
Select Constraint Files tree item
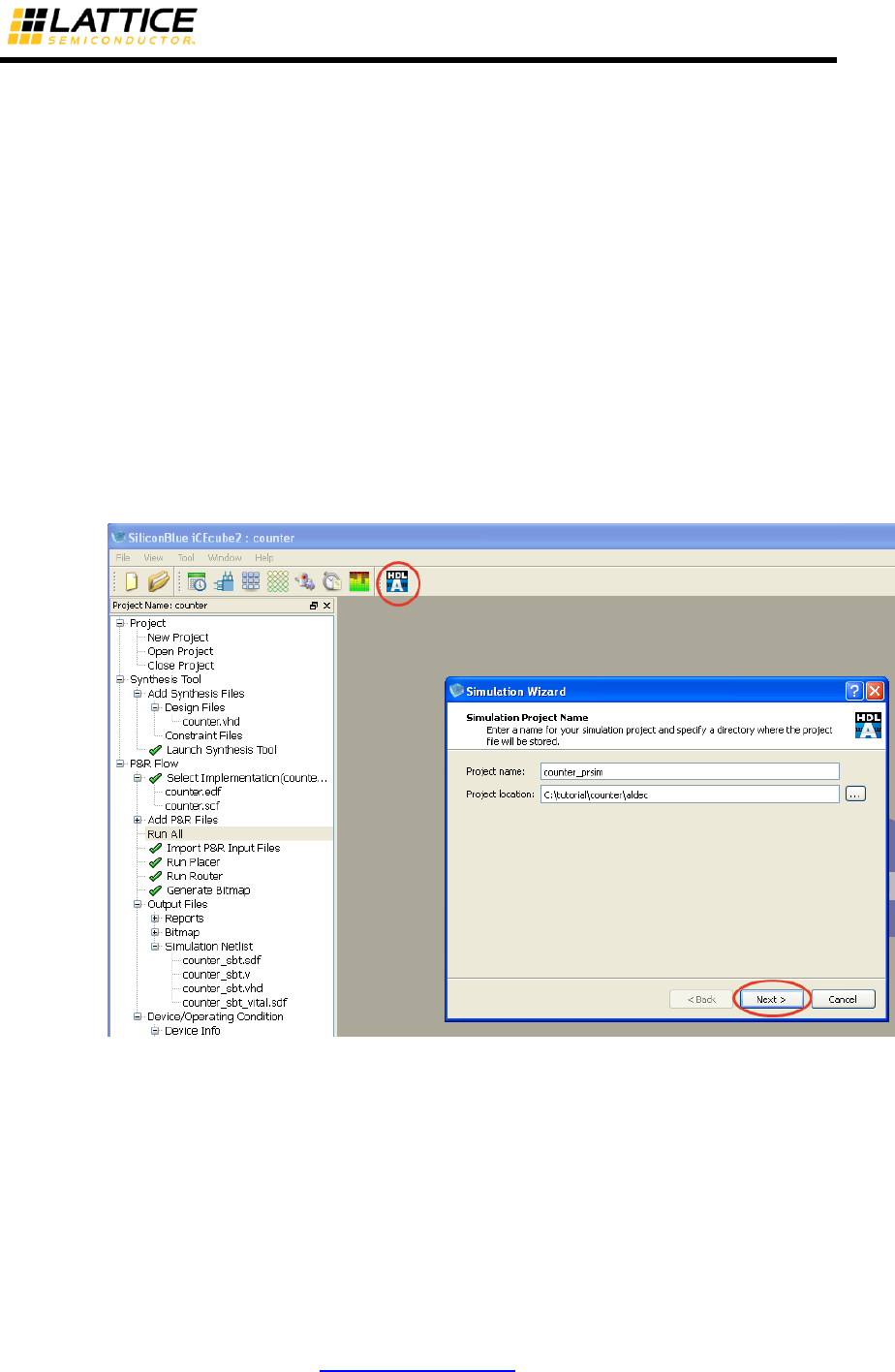pyautogui.click(x=203, y=735)
